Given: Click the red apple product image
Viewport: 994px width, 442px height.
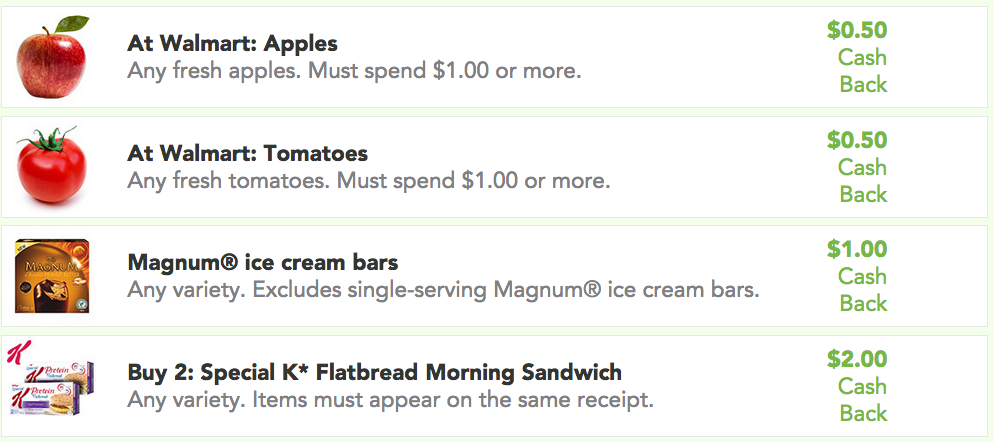Looking at the screenshot, I should [51, 57].
